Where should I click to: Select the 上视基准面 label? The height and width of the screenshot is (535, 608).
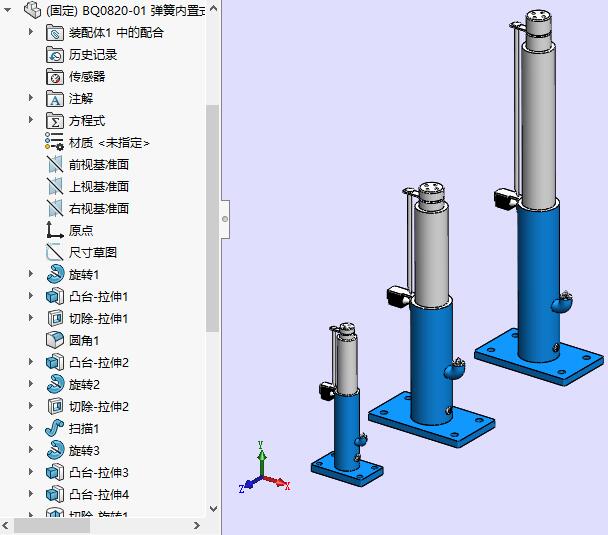(x=99, y=187)
